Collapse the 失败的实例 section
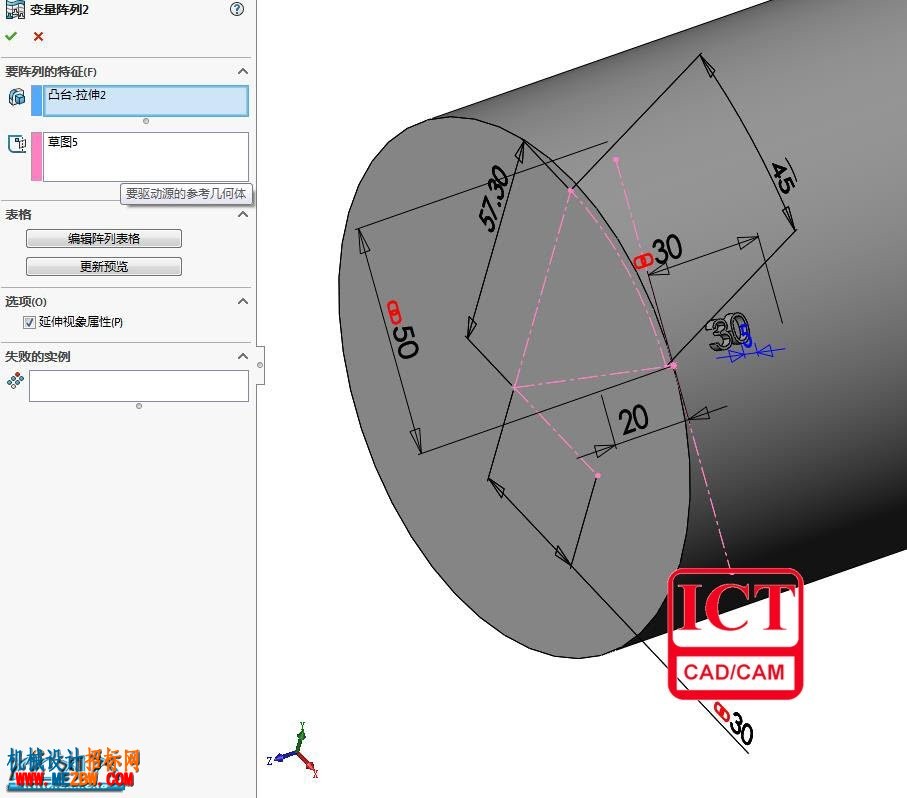Viewport: 907px width, 798px height. (243, 356)
